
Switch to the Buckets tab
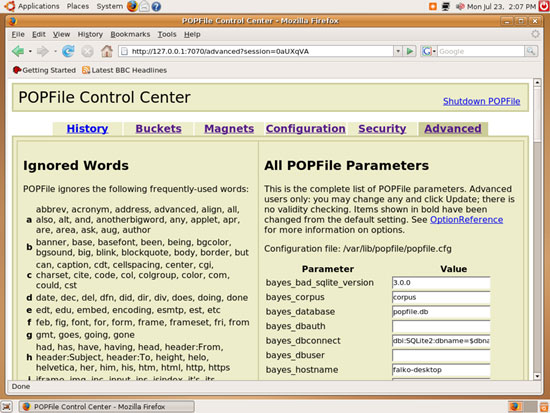(159, 128)
